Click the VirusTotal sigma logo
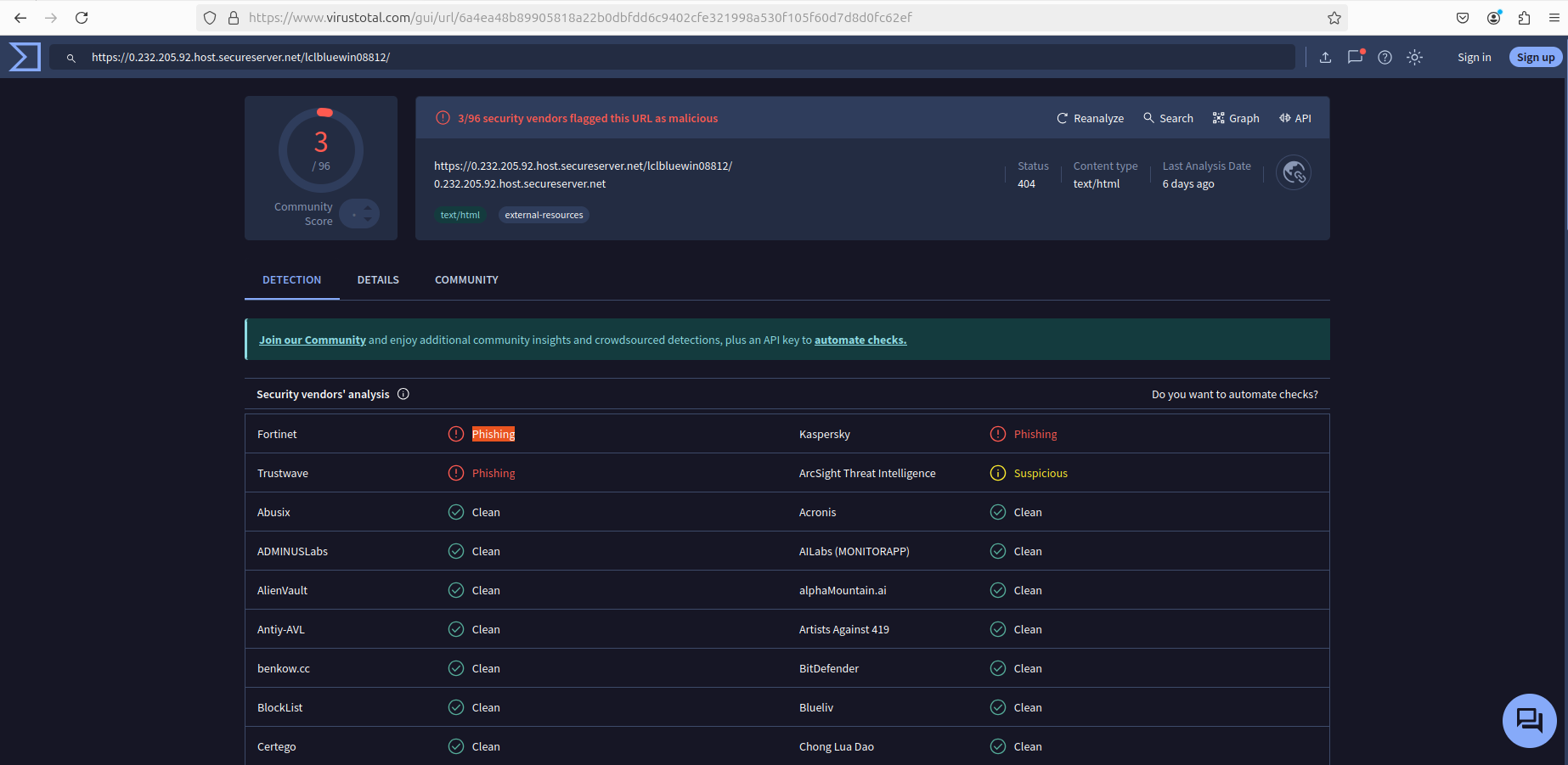Image resolution: width=1568 pixels, height=765 pixels. click(x=25, y=57)
